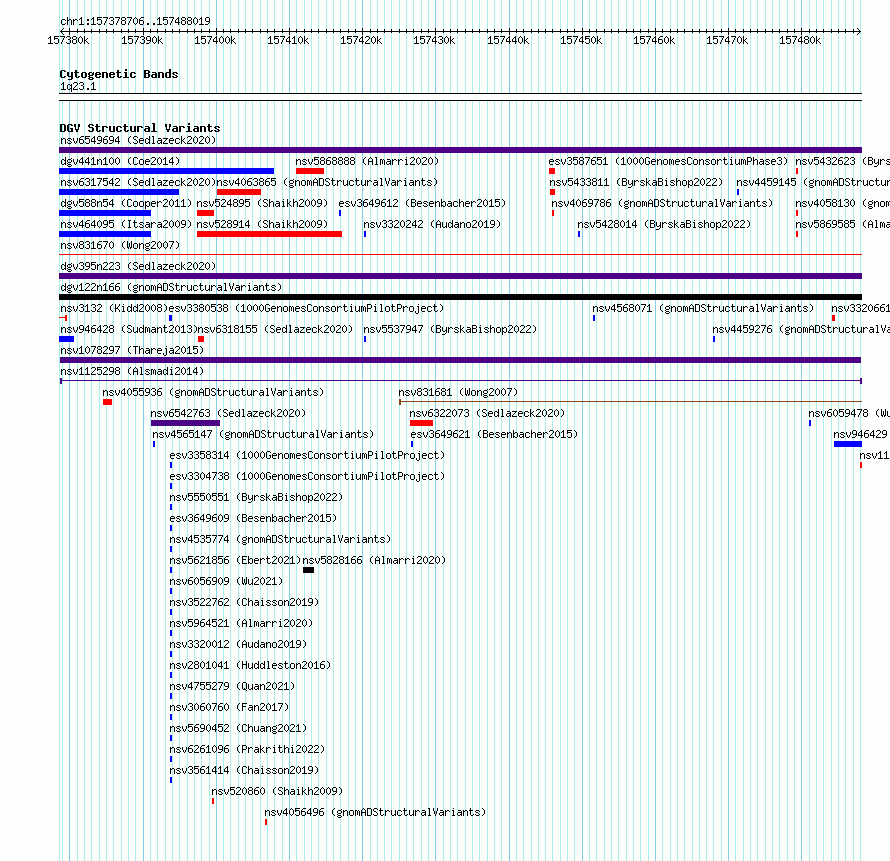
Task: Select purple dgv395n223 (Sedlazeck2020) bar
Action: tap(460, 276)
